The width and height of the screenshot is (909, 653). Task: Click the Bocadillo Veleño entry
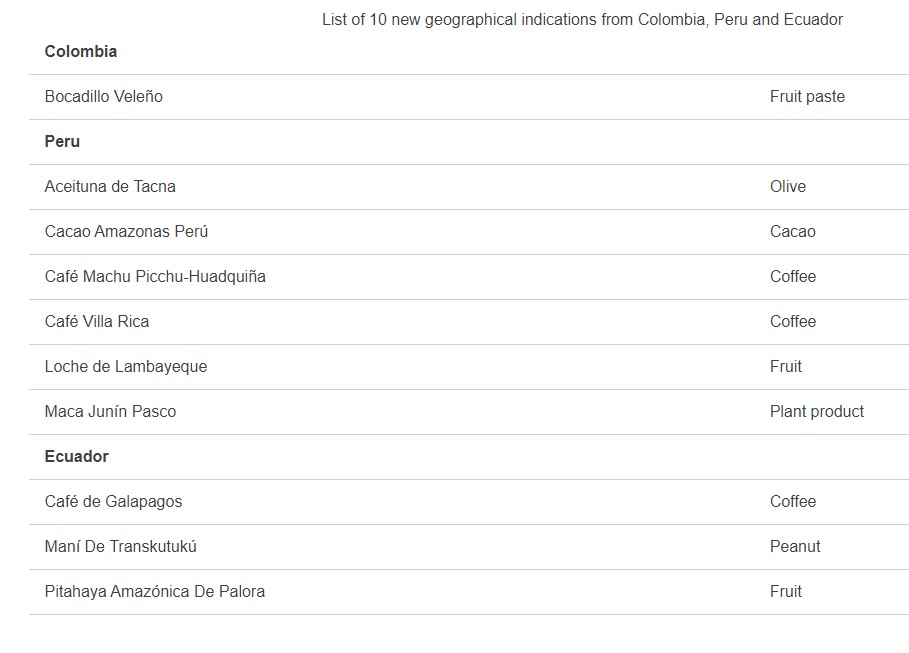[x=104, y=96]
